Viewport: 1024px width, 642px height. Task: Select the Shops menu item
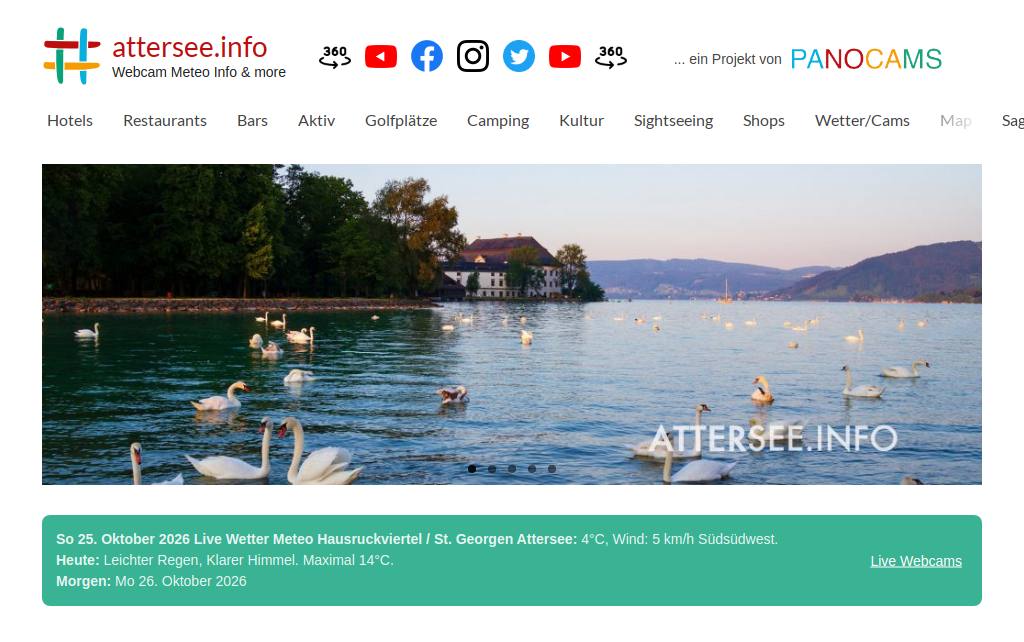coord(763,121)
